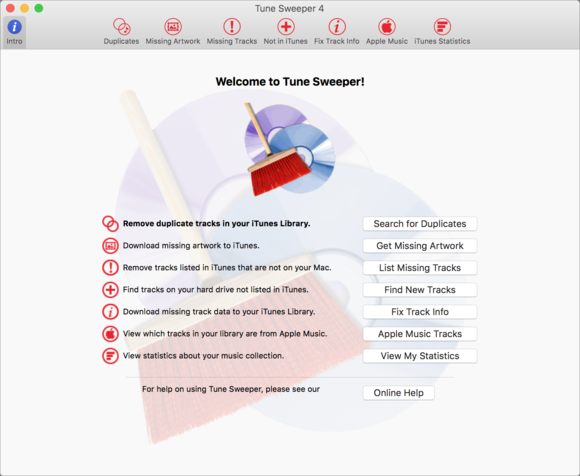
Task: Maximize the window with the green button
Action: [39, 8]
